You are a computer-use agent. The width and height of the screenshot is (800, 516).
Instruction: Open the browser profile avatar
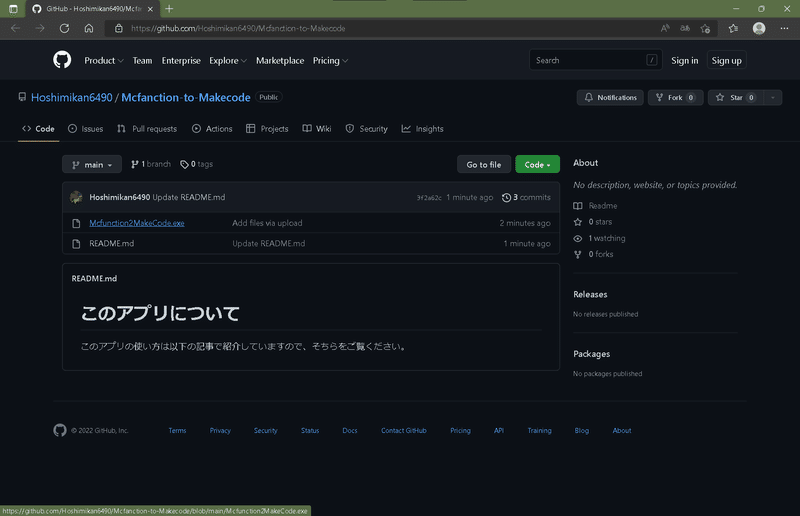pos(759,28)
